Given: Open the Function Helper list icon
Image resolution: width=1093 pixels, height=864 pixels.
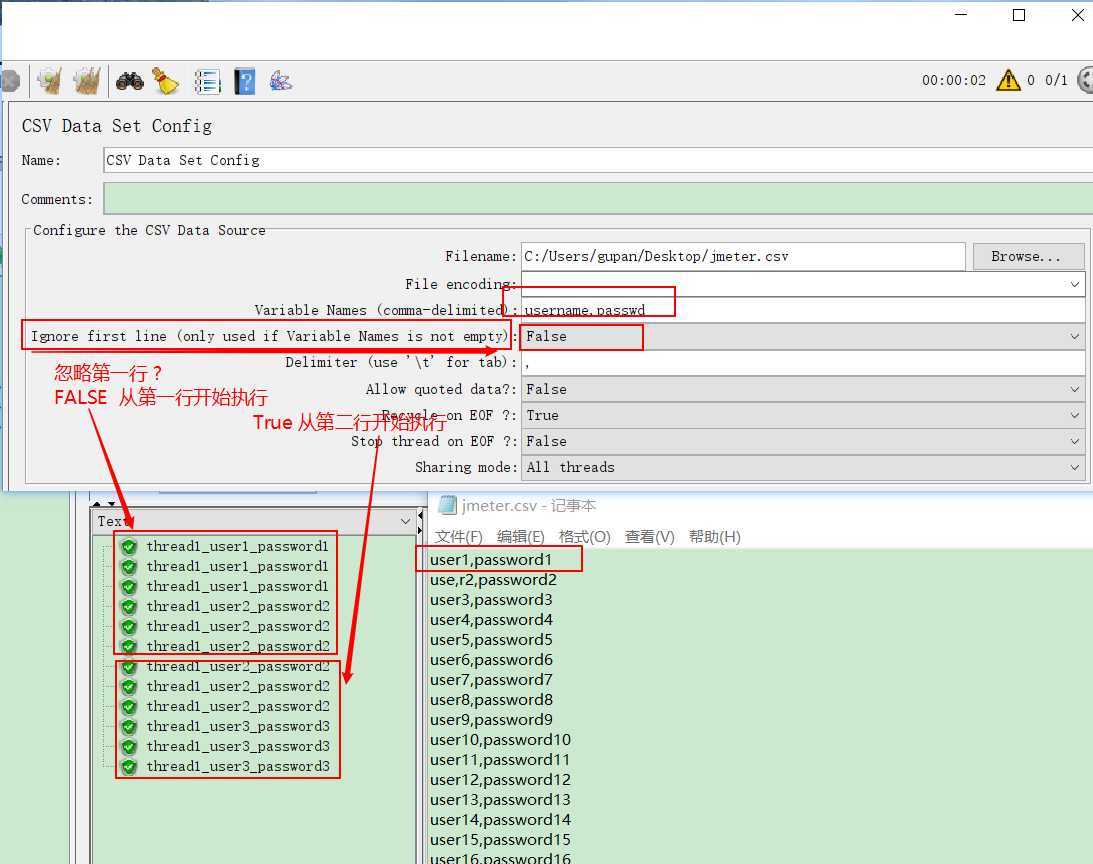Looking at the screenshot, I should 207,82.
